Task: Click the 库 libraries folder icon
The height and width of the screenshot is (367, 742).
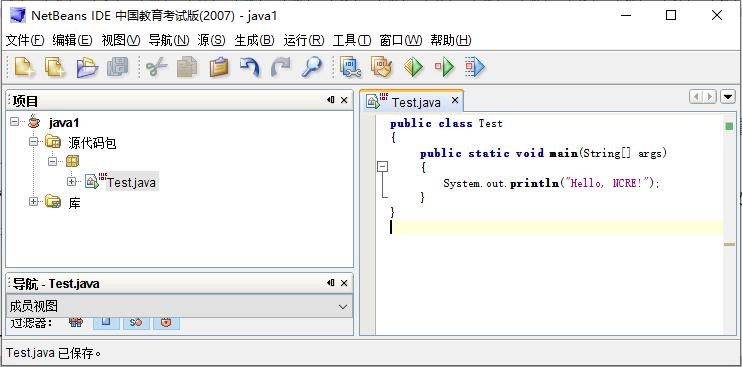Action: pyautogui.click(x=53, y=202)
